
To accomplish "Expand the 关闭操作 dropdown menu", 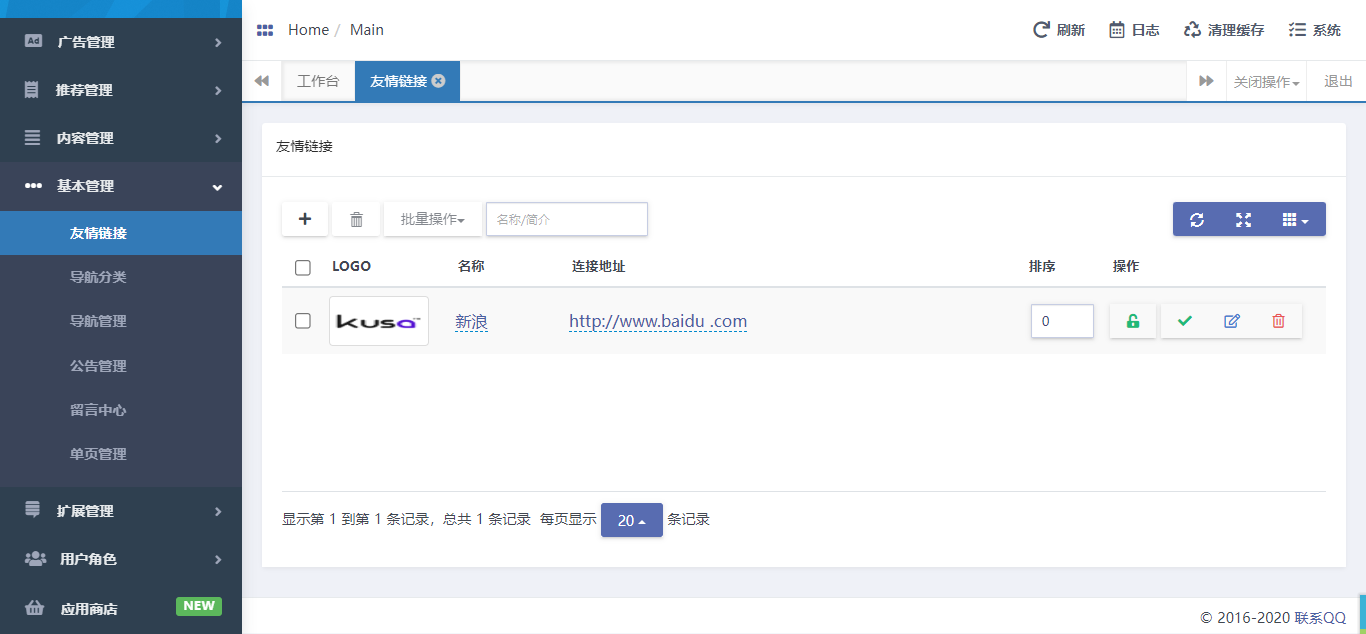I will point(1266,82).
